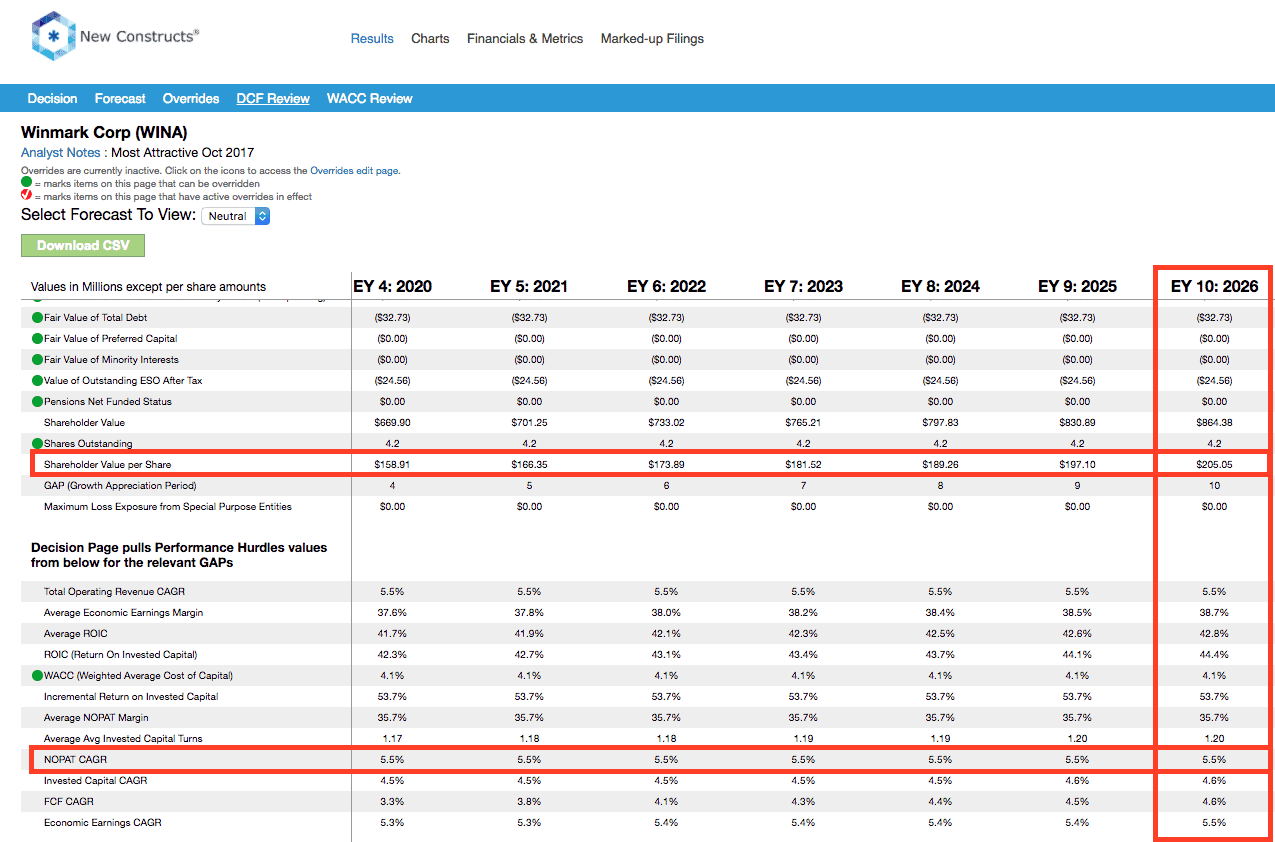
Task: Click the $158.91 per share value for 2020
Action: pos(393,464)
